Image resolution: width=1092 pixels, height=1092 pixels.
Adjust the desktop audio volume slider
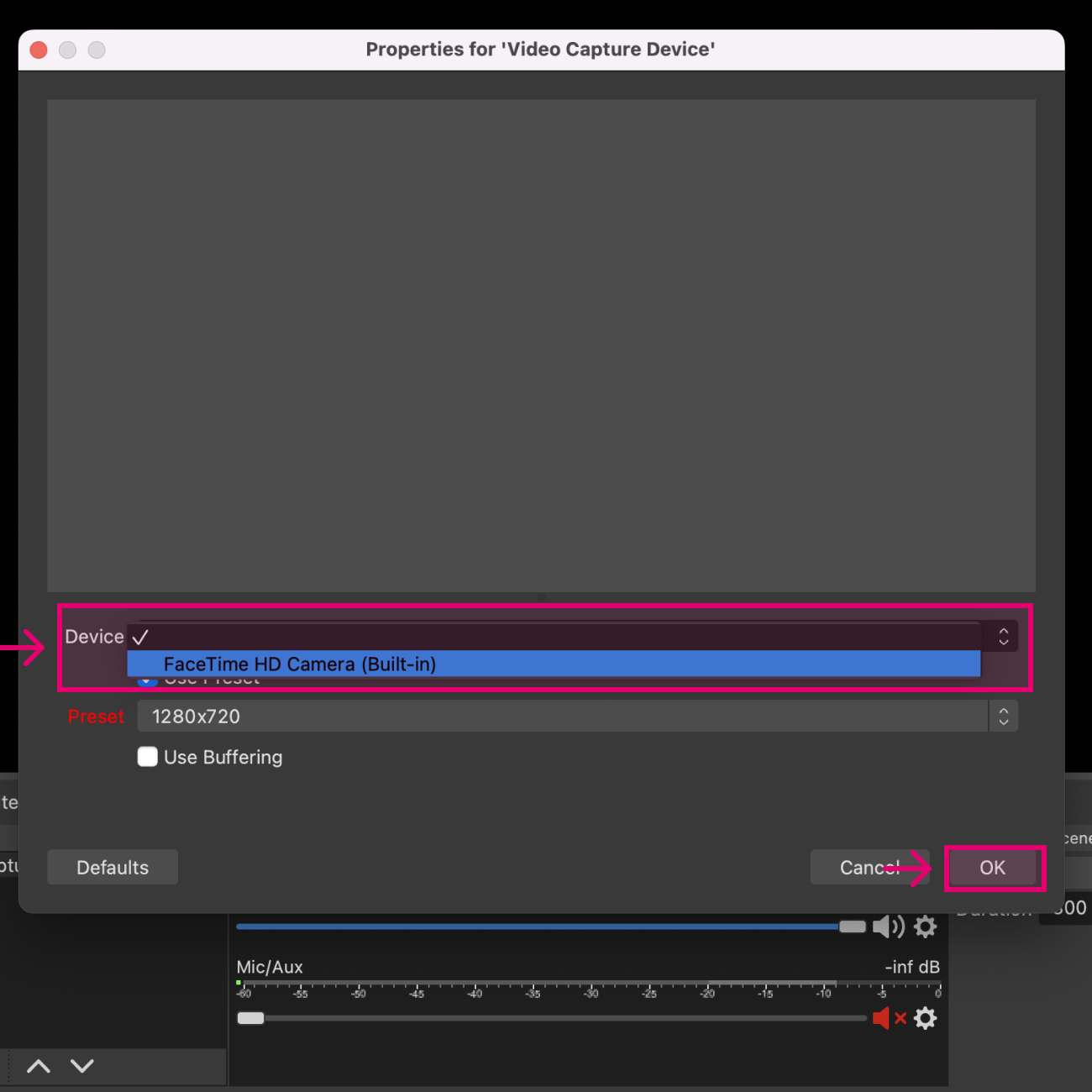pos(852,927)
